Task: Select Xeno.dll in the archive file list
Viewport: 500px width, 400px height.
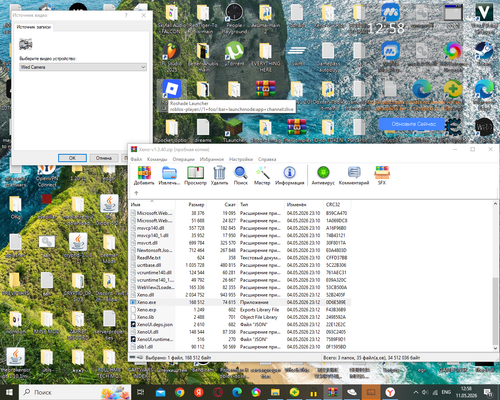Action: (145, 295)
